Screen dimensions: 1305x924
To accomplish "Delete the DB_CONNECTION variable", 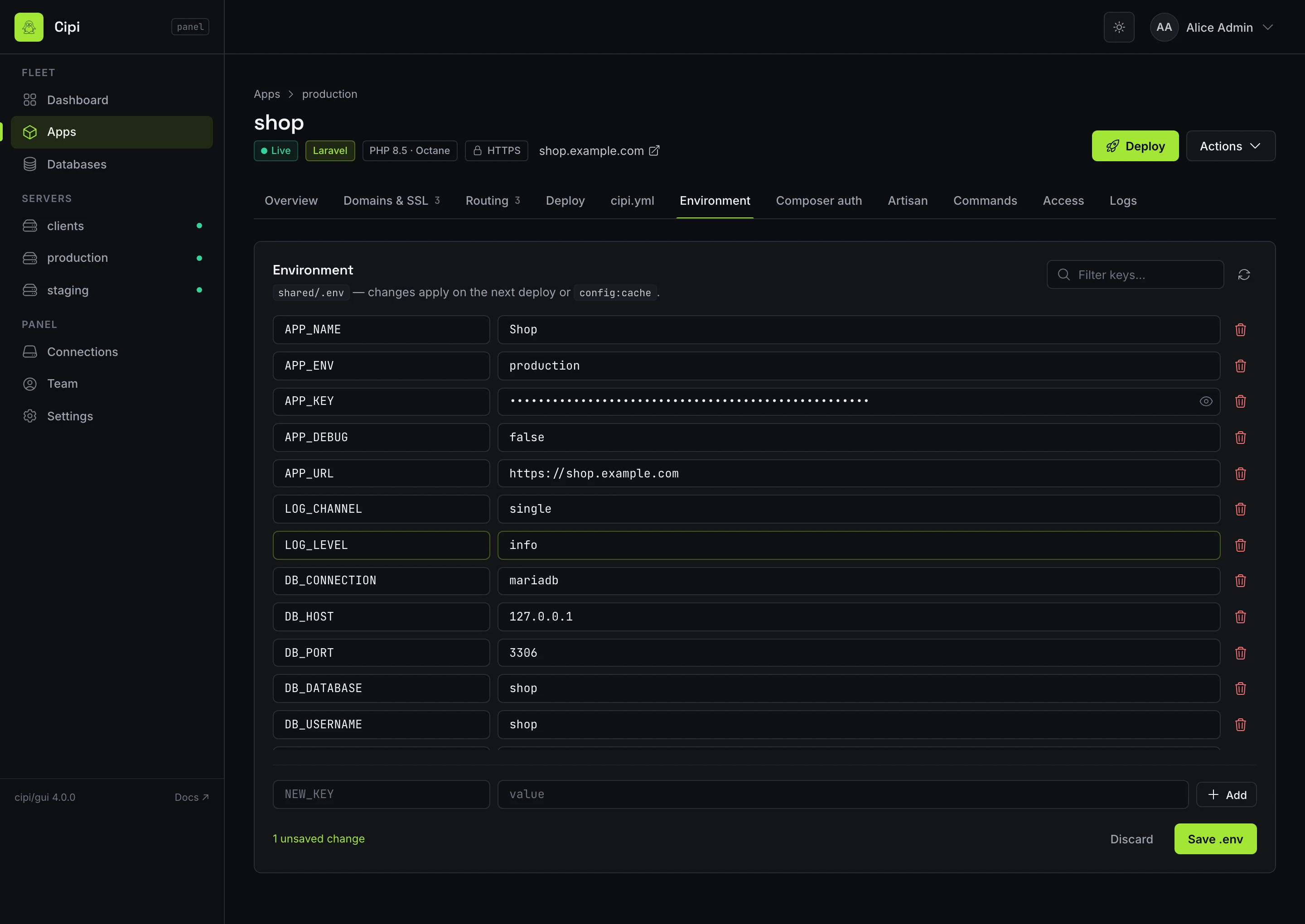I will click(x=1241, y=580).
